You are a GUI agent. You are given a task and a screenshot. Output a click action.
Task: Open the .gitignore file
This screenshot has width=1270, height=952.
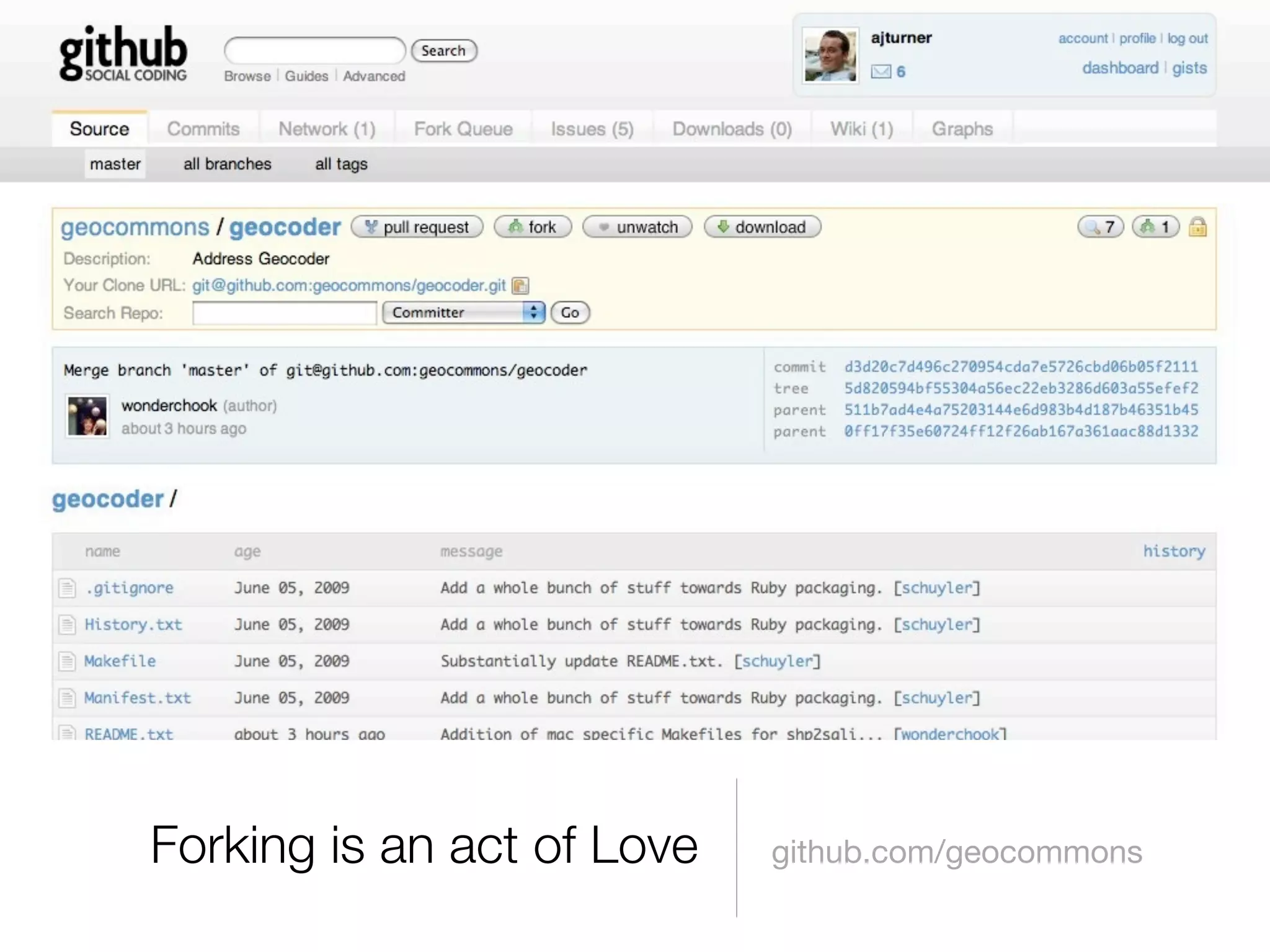[129, 588]
